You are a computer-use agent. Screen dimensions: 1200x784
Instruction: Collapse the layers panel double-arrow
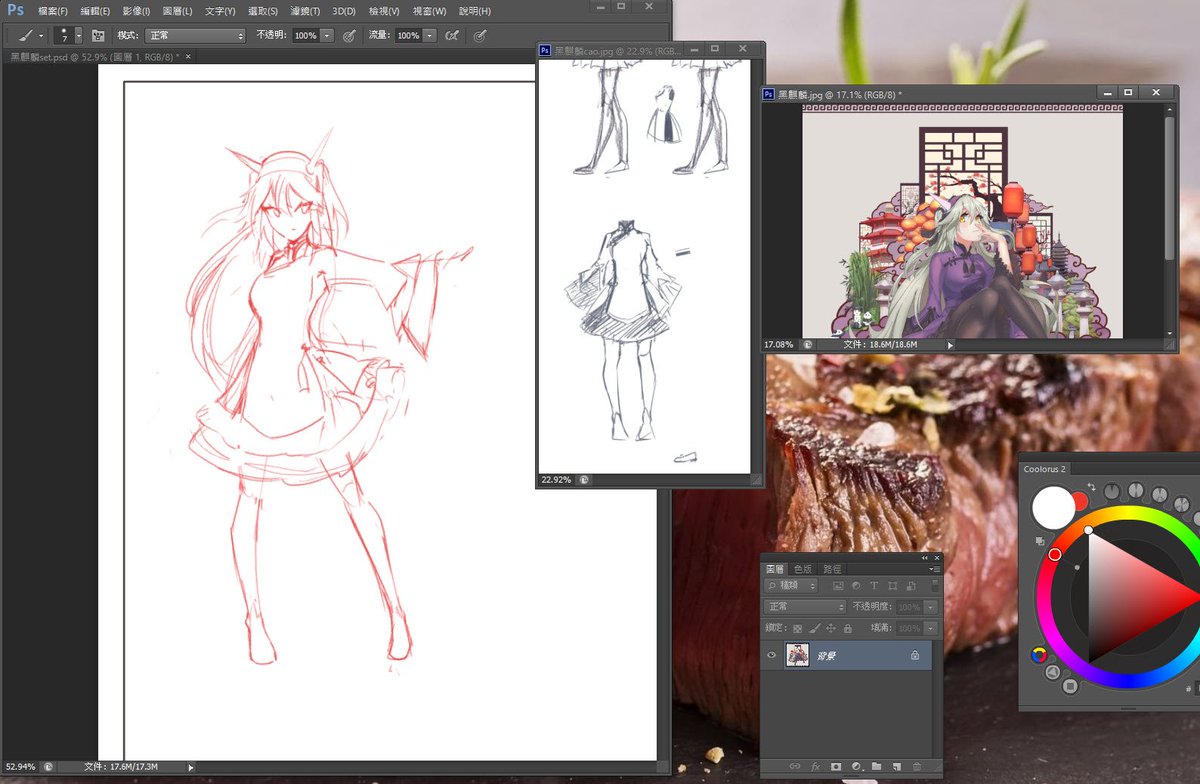925,557
